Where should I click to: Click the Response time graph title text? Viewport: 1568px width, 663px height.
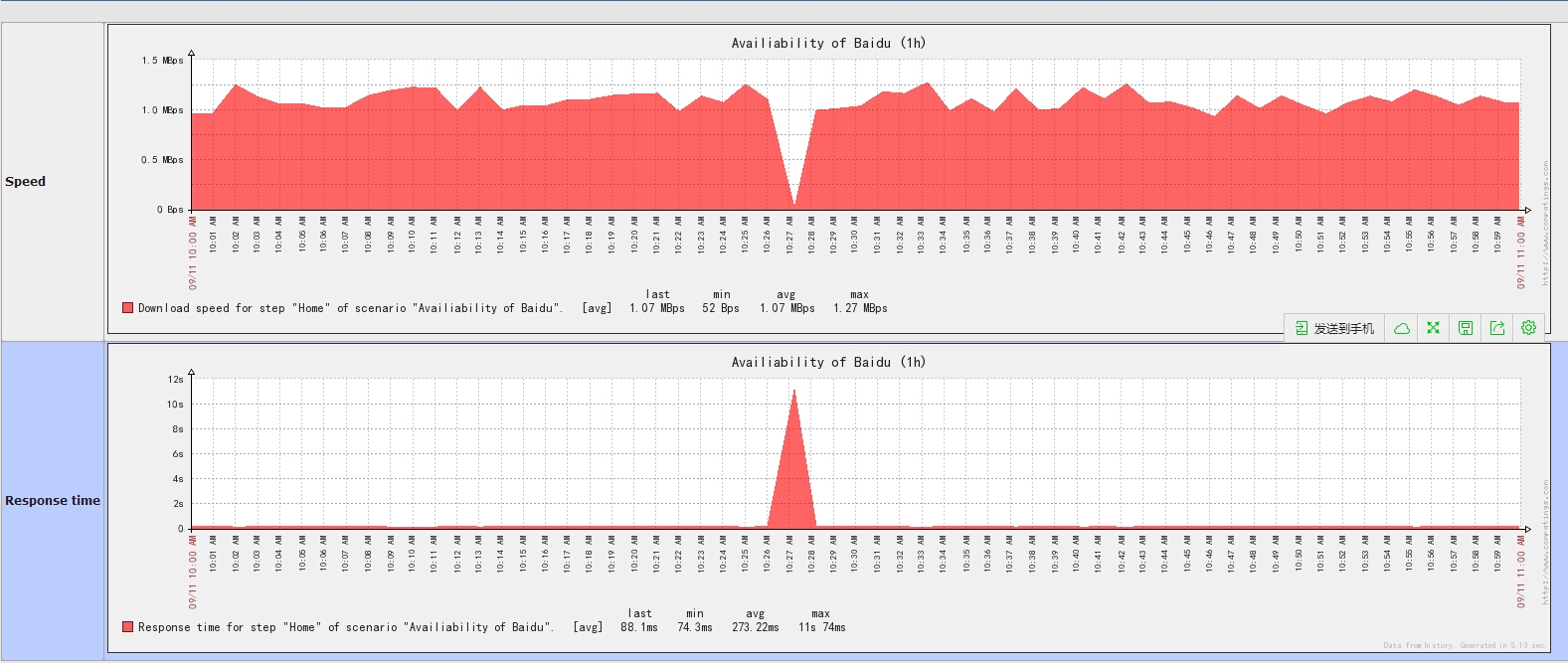click(x=828, y=362)
